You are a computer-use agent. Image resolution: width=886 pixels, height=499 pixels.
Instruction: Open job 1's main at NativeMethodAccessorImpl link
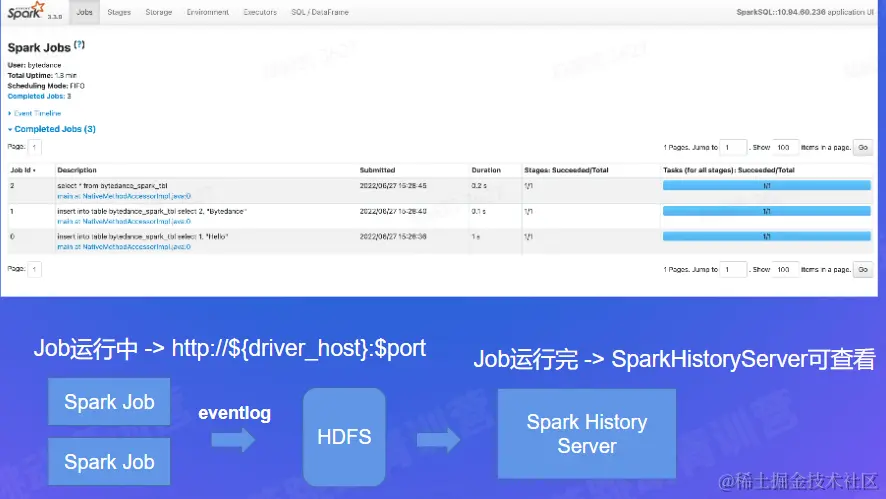[x=124, y=222]
